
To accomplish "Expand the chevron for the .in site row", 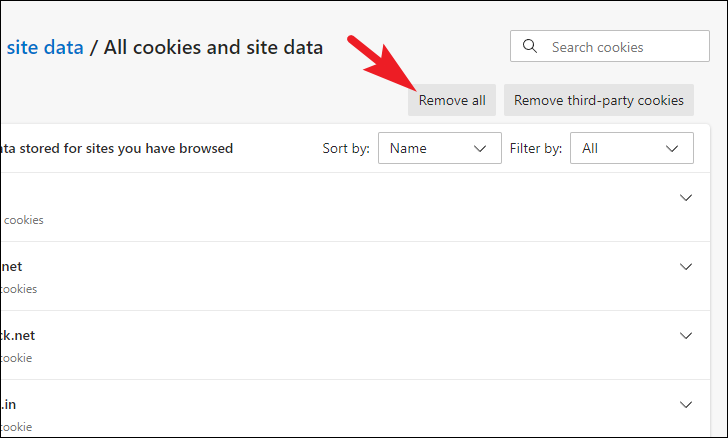I will (x=686, y=405).
